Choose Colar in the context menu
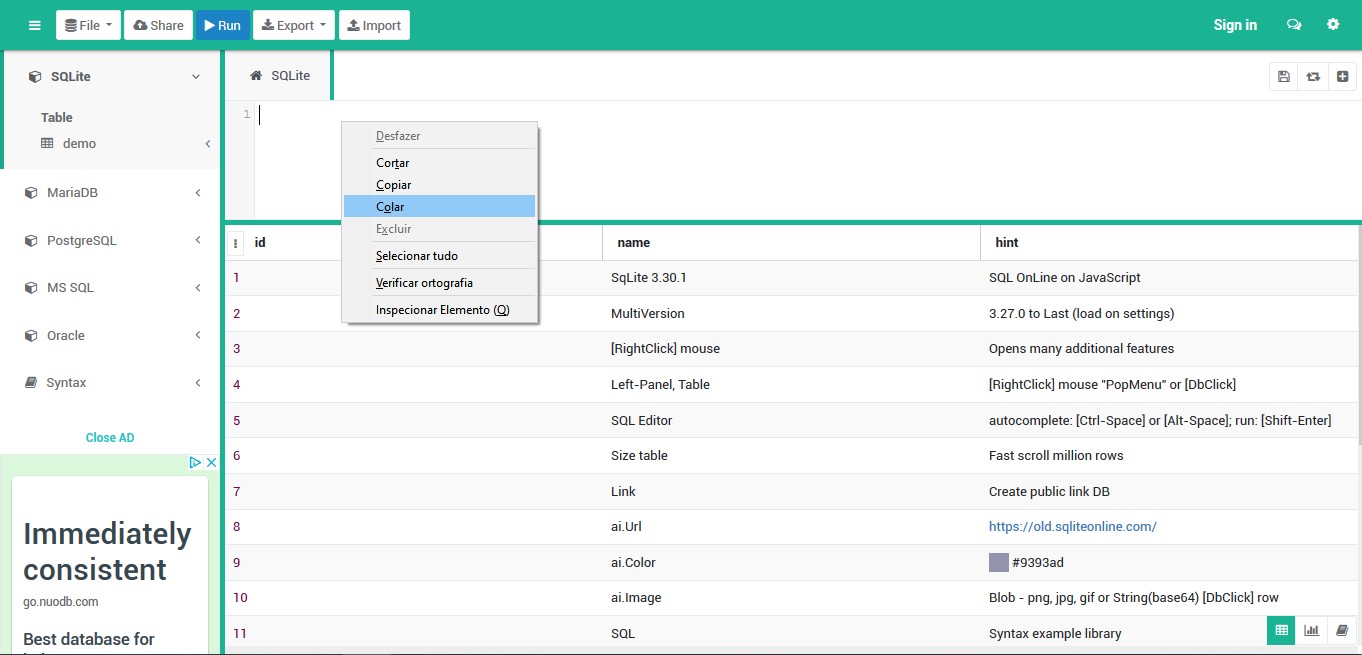1362x655 pixels. point(439,207)
